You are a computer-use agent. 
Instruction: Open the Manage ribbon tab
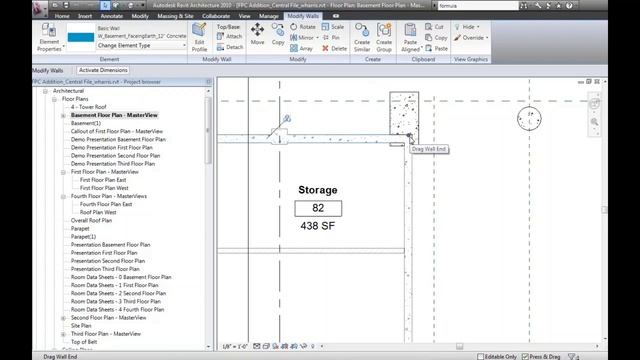click(x=269, y=16)
